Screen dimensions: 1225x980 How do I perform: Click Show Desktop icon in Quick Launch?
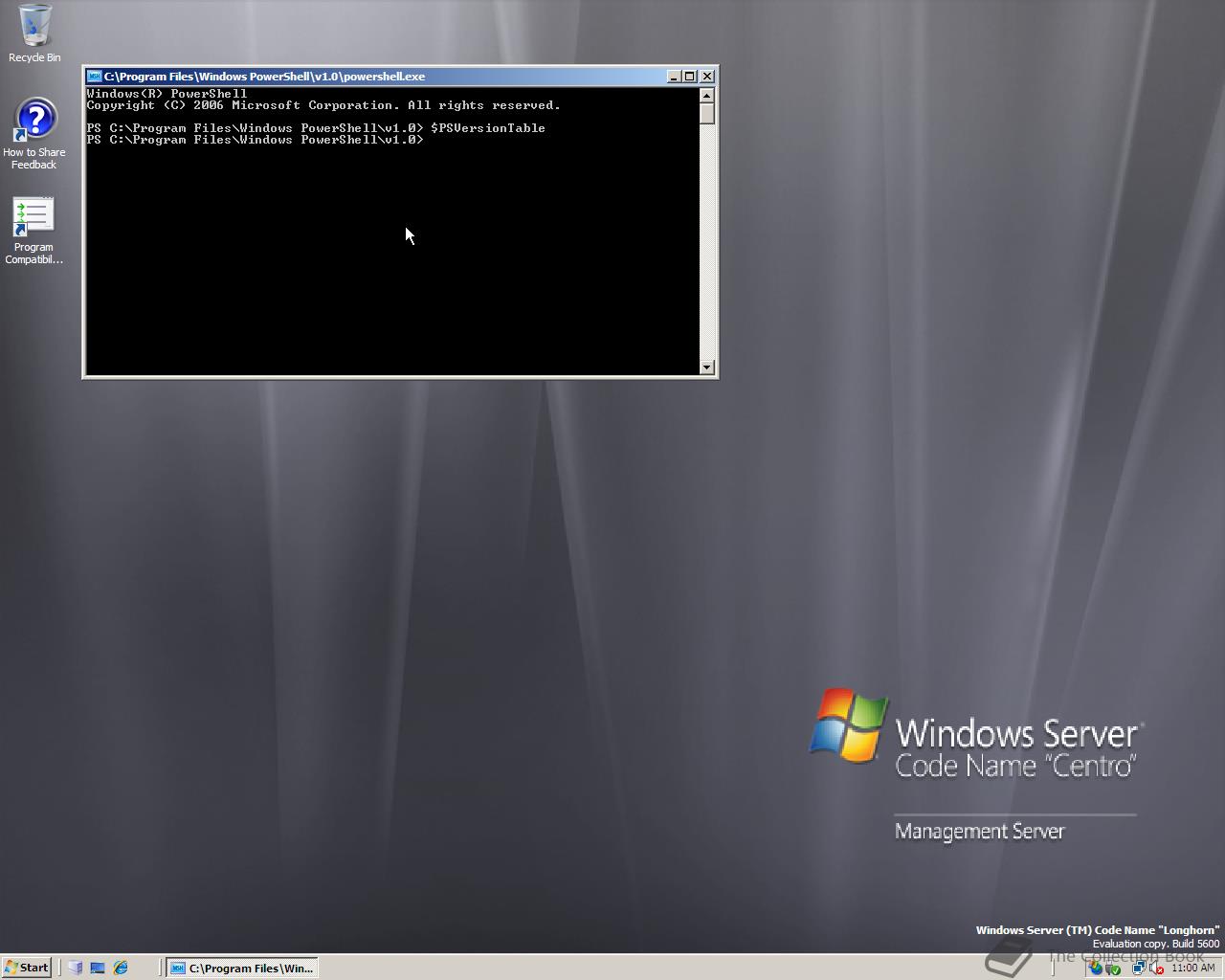pyautogui.click(x=98, y=968)
